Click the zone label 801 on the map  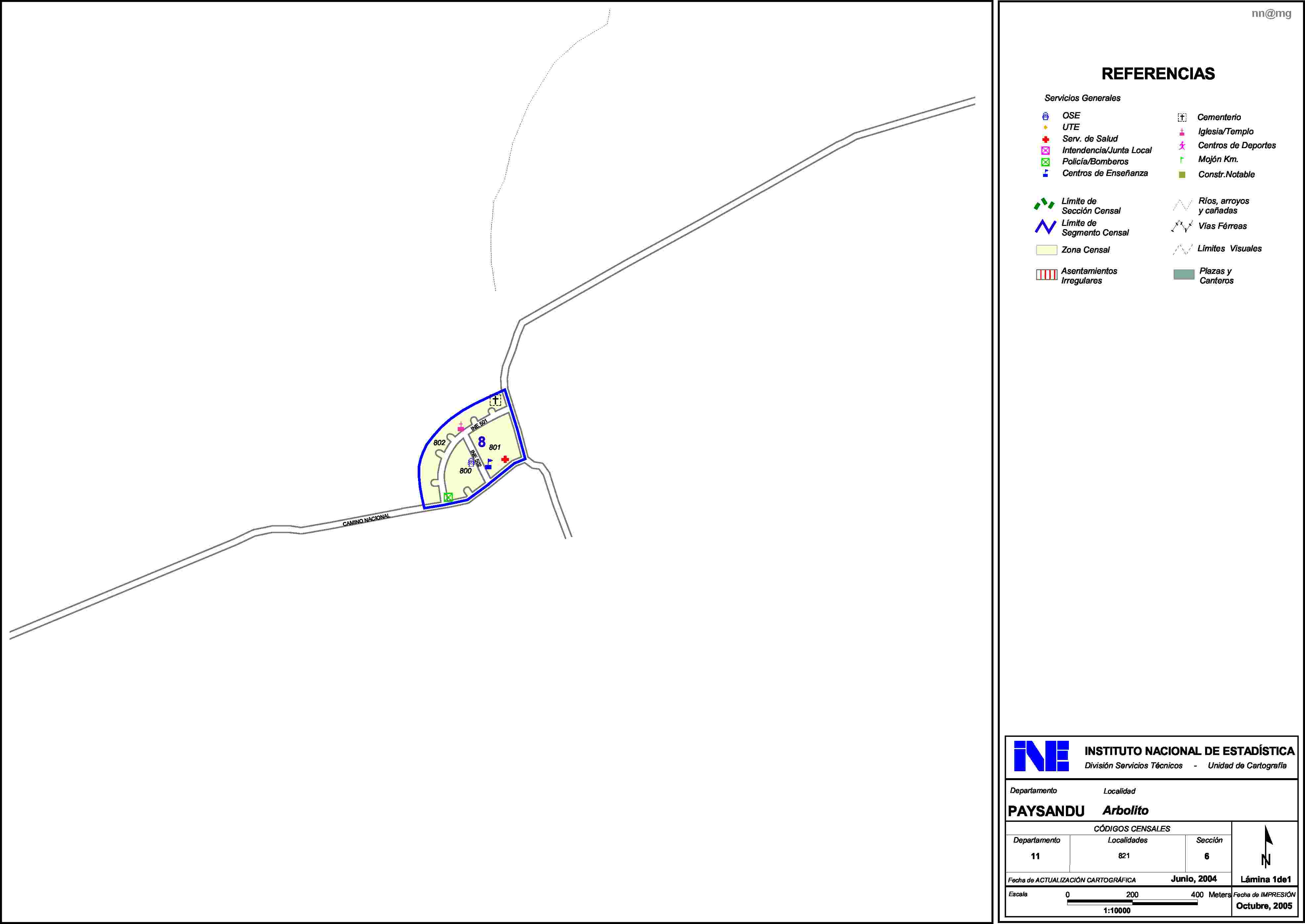[495, 447]
